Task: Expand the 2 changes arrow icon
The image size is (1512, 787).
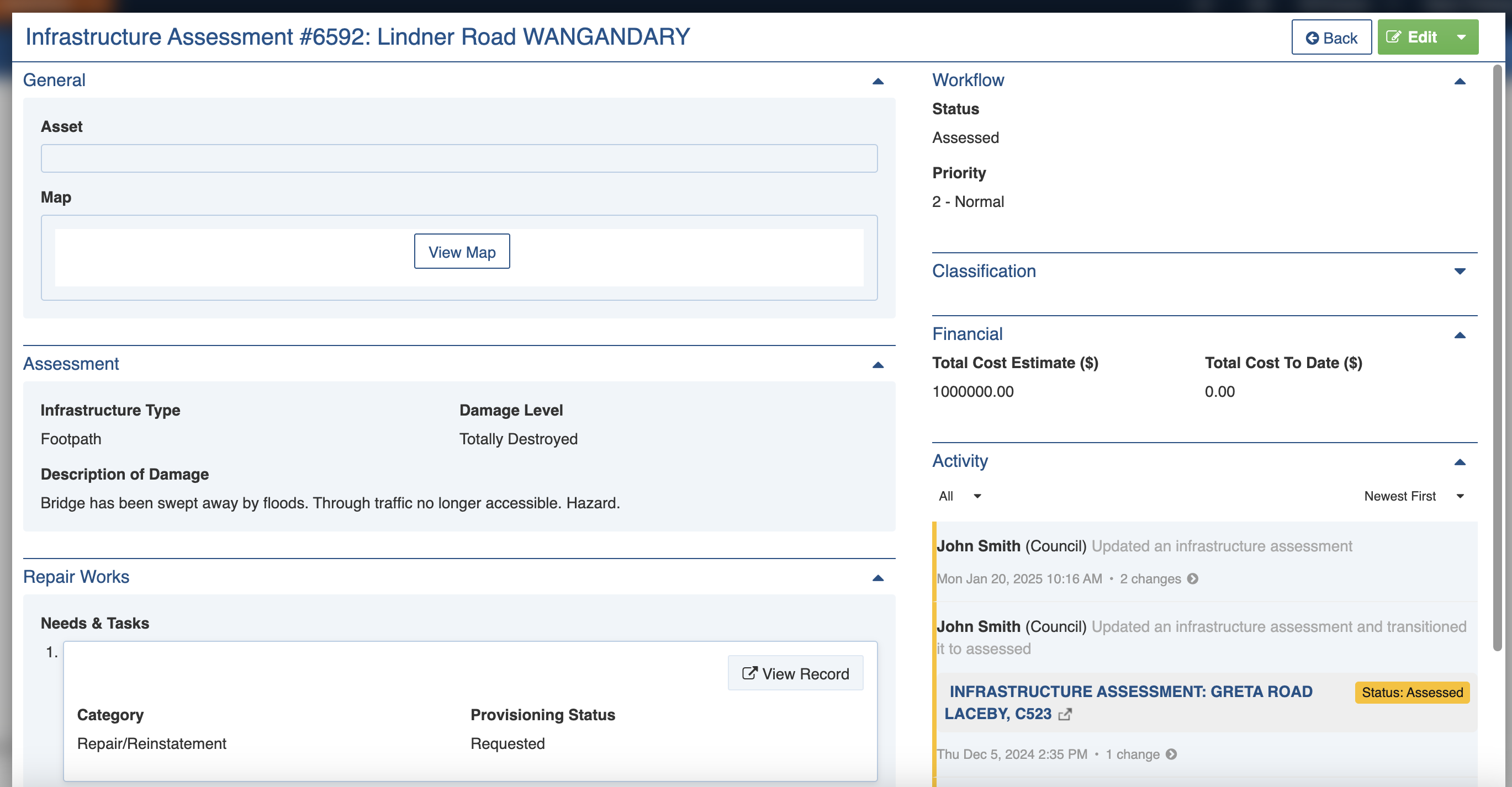Action: pyautogui.click(x=1192, y=579)
